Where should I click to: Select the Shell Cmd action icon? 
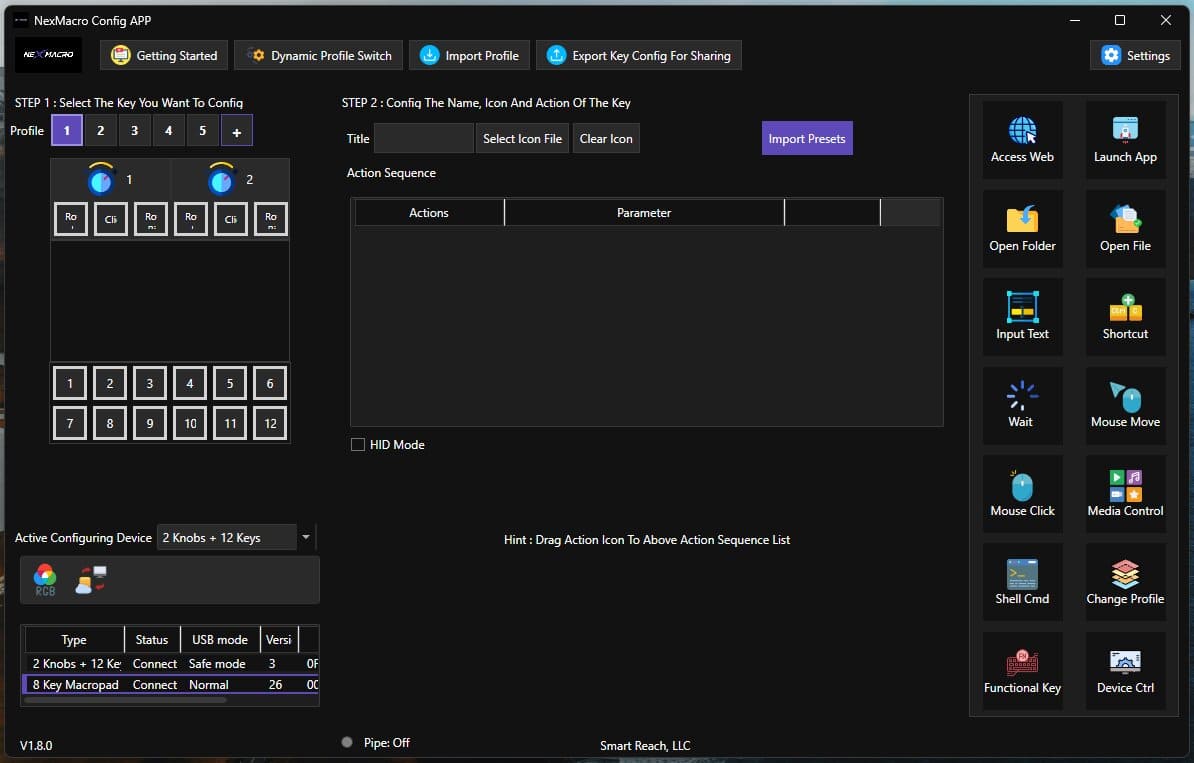point(1022,581)
